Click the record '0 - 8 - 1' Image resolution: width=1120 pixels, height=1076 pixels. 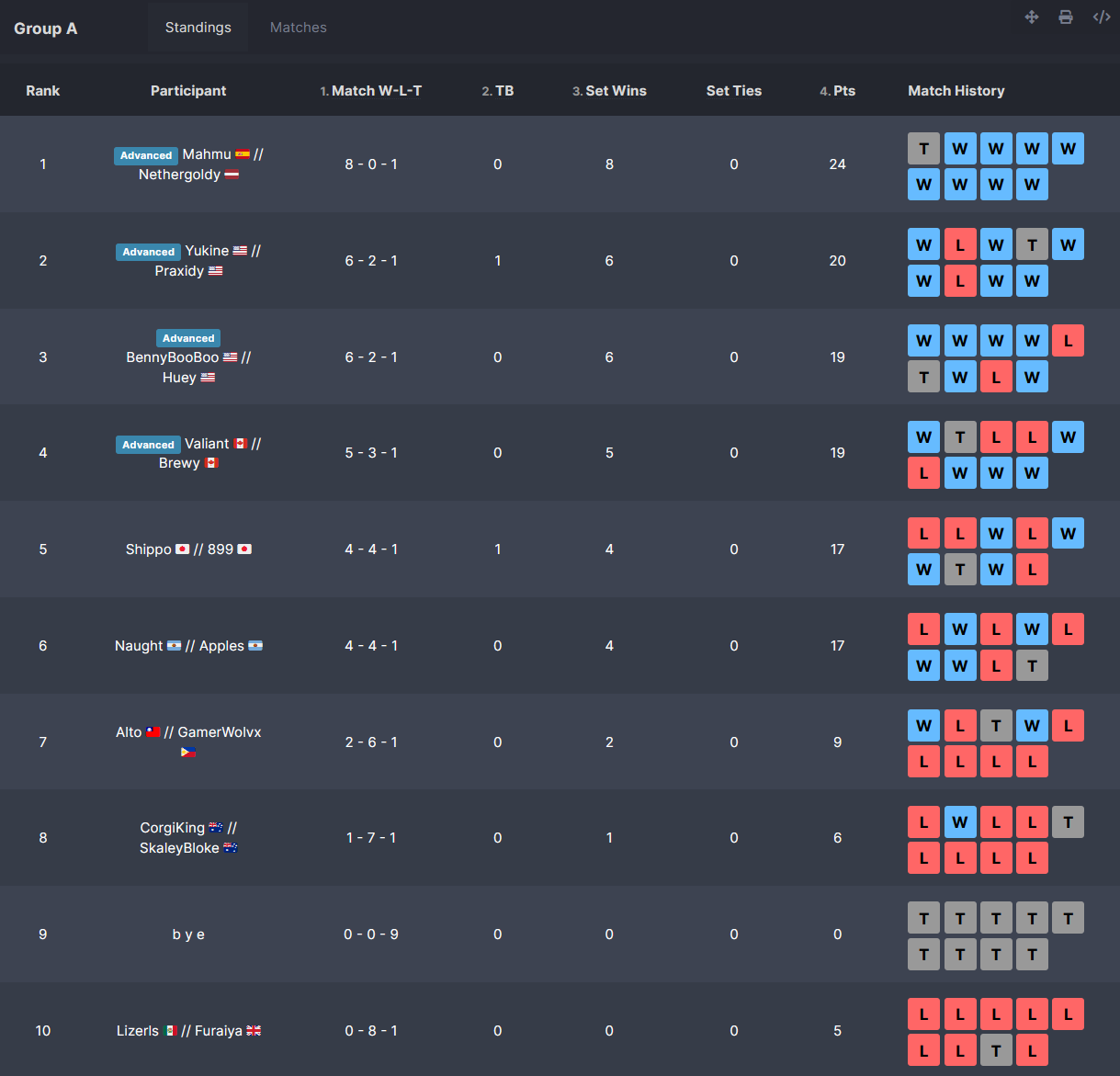371,1031
